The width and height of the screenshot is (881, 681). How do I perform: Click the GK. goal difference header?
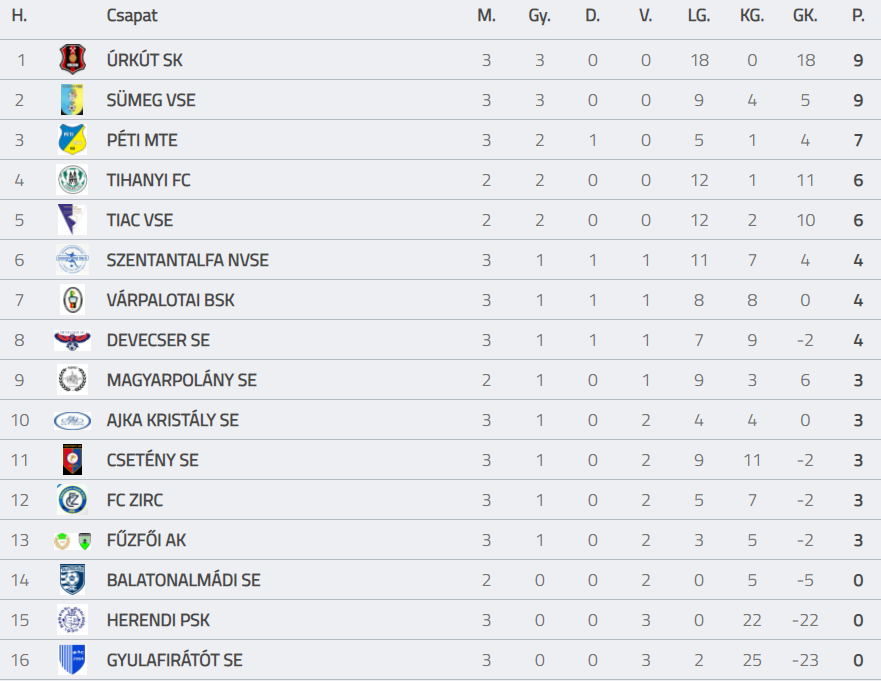pyautogui.click(x=804, y=16)
